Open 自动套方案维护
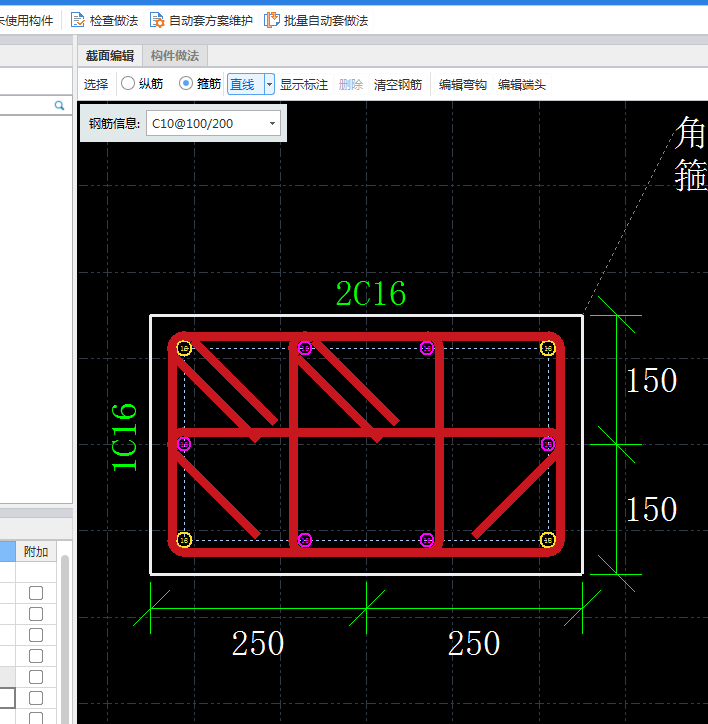The image size is (708, 724). point(202,21)
